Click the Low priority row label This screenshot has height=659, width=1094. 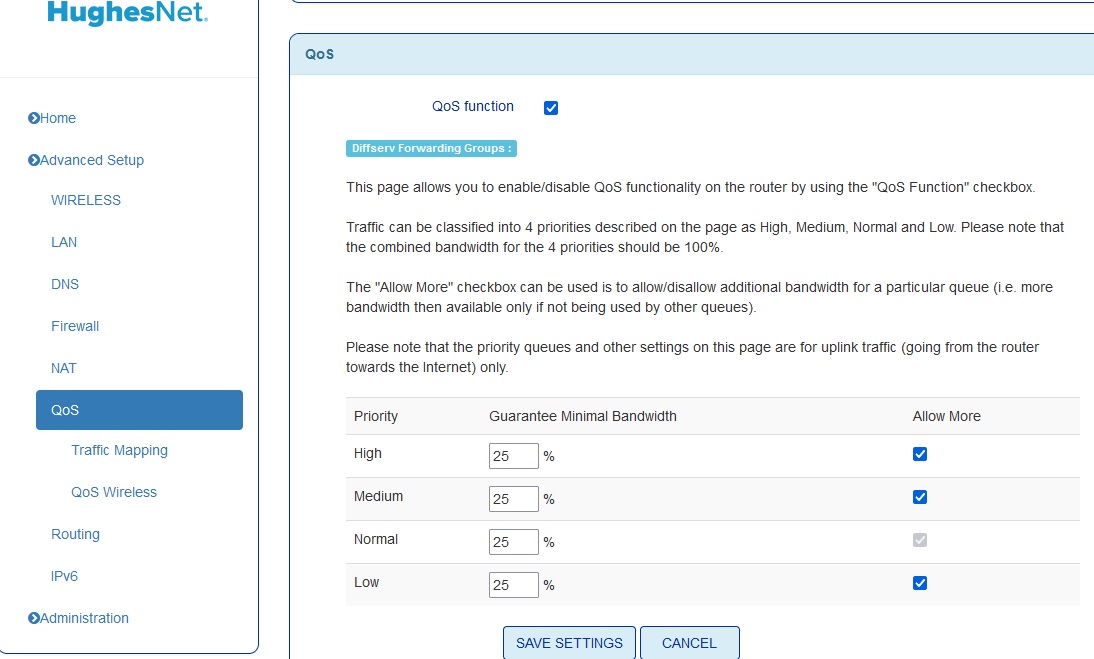[x=366, y=582]
